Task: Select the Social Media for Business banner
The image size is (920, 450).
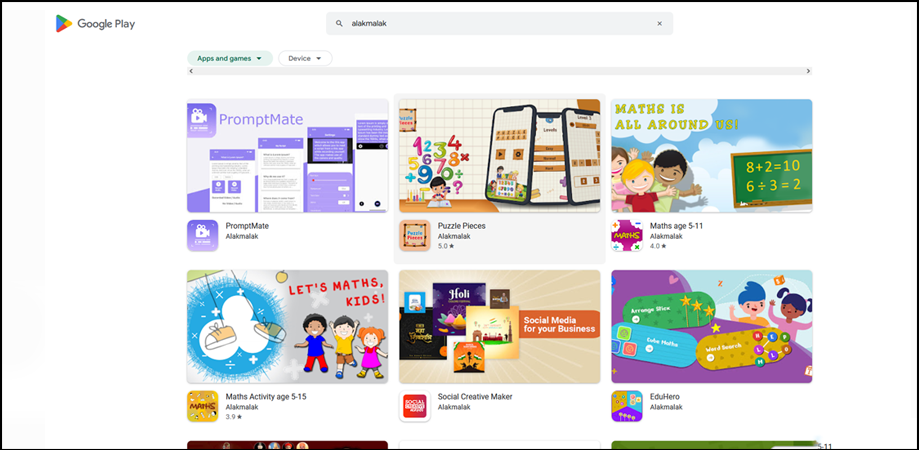Action: pyautogui.click(x=499, y=326)
